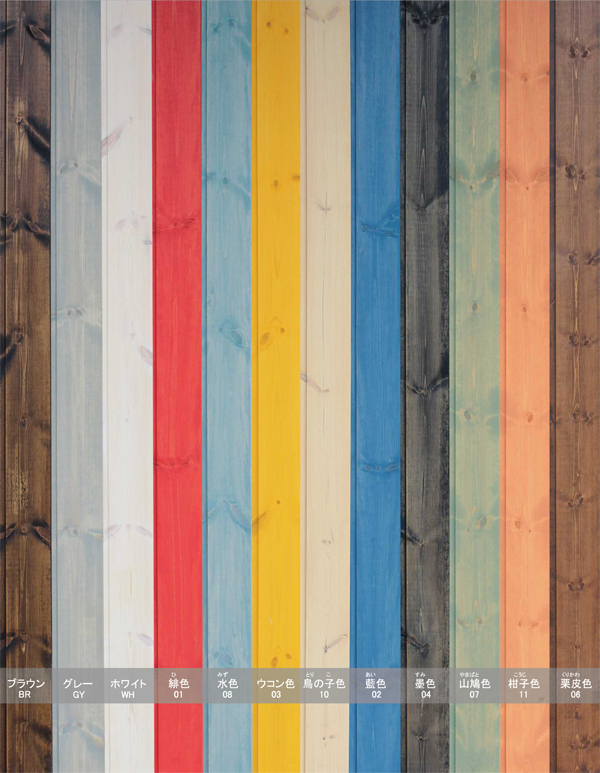Screen dimensions: 600x773
Task: Click the 藍色 02 label
Action: point(376,687)
